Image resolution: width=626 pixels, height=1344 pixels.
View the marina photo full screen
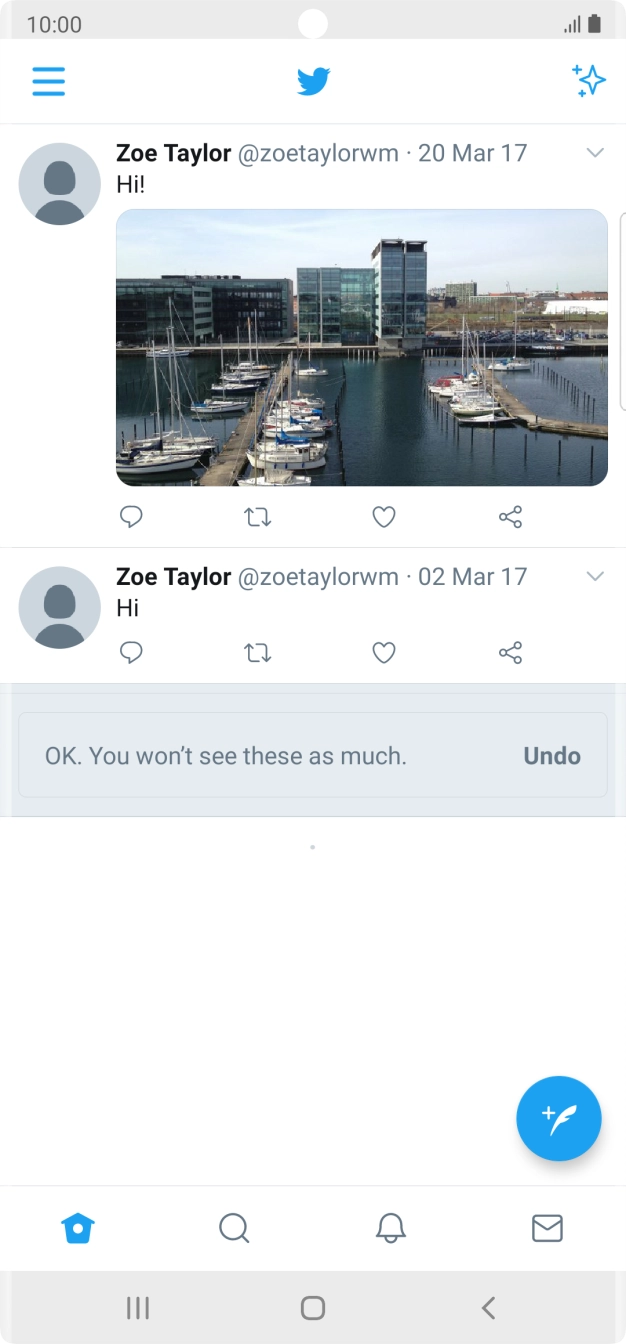pos(362,346)
